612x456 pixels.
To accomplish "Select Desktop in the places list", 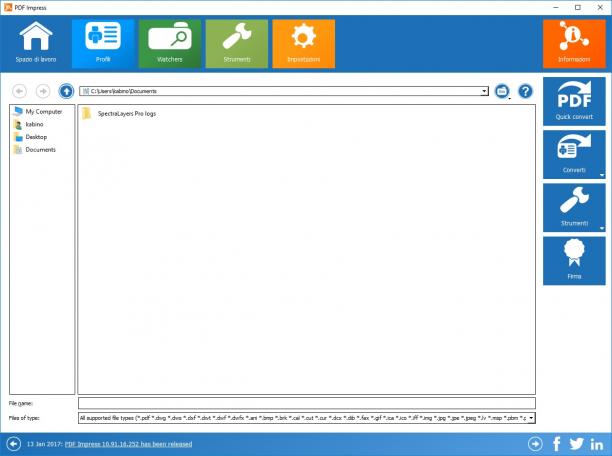I will tap(30, 137).
